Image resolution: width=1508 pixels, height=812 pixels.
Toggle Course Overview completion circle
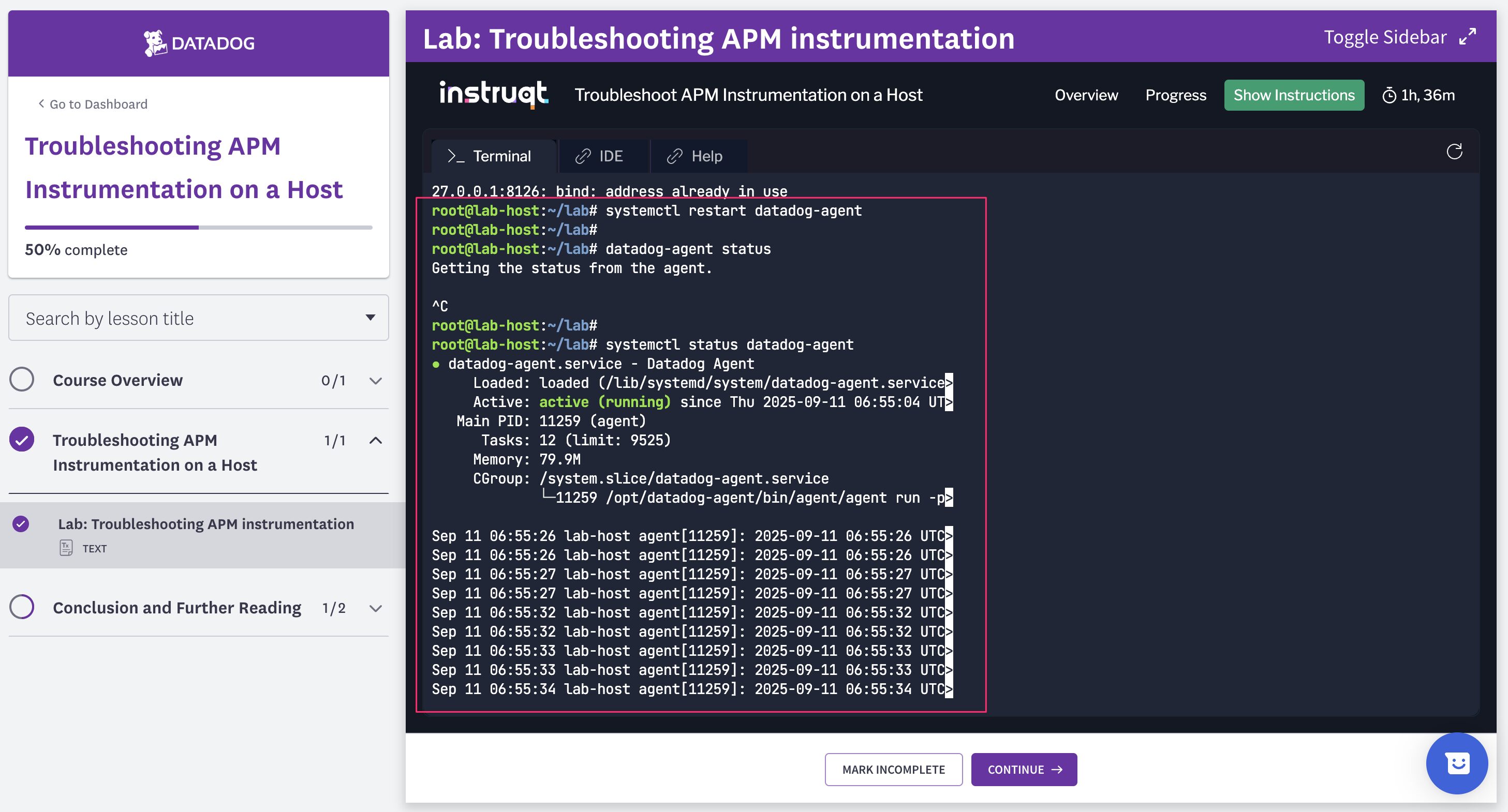click(22, 379)
